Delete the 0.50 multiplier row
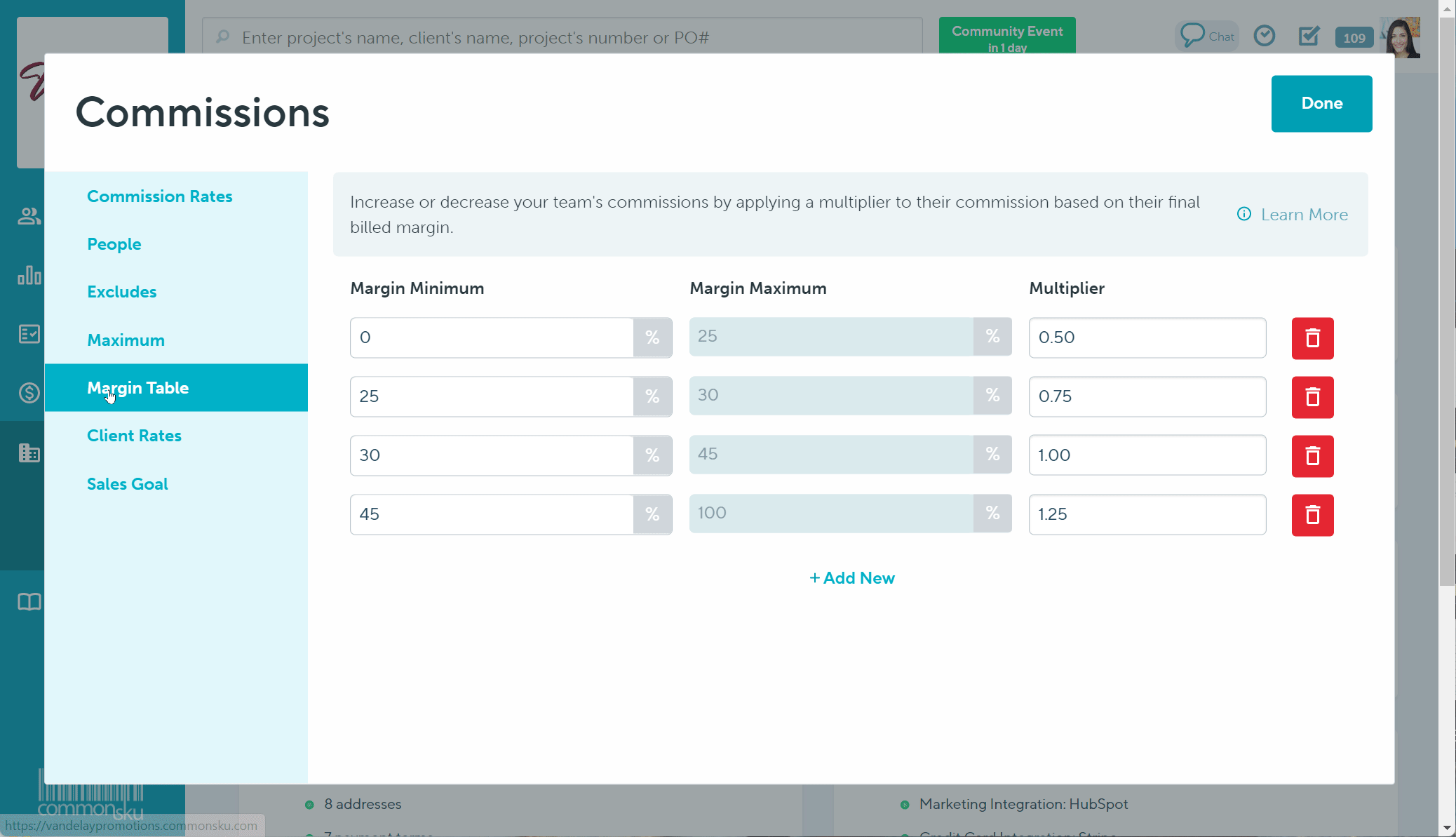The height and width of the screenshot is (837, 1456). coord(1312,338)
